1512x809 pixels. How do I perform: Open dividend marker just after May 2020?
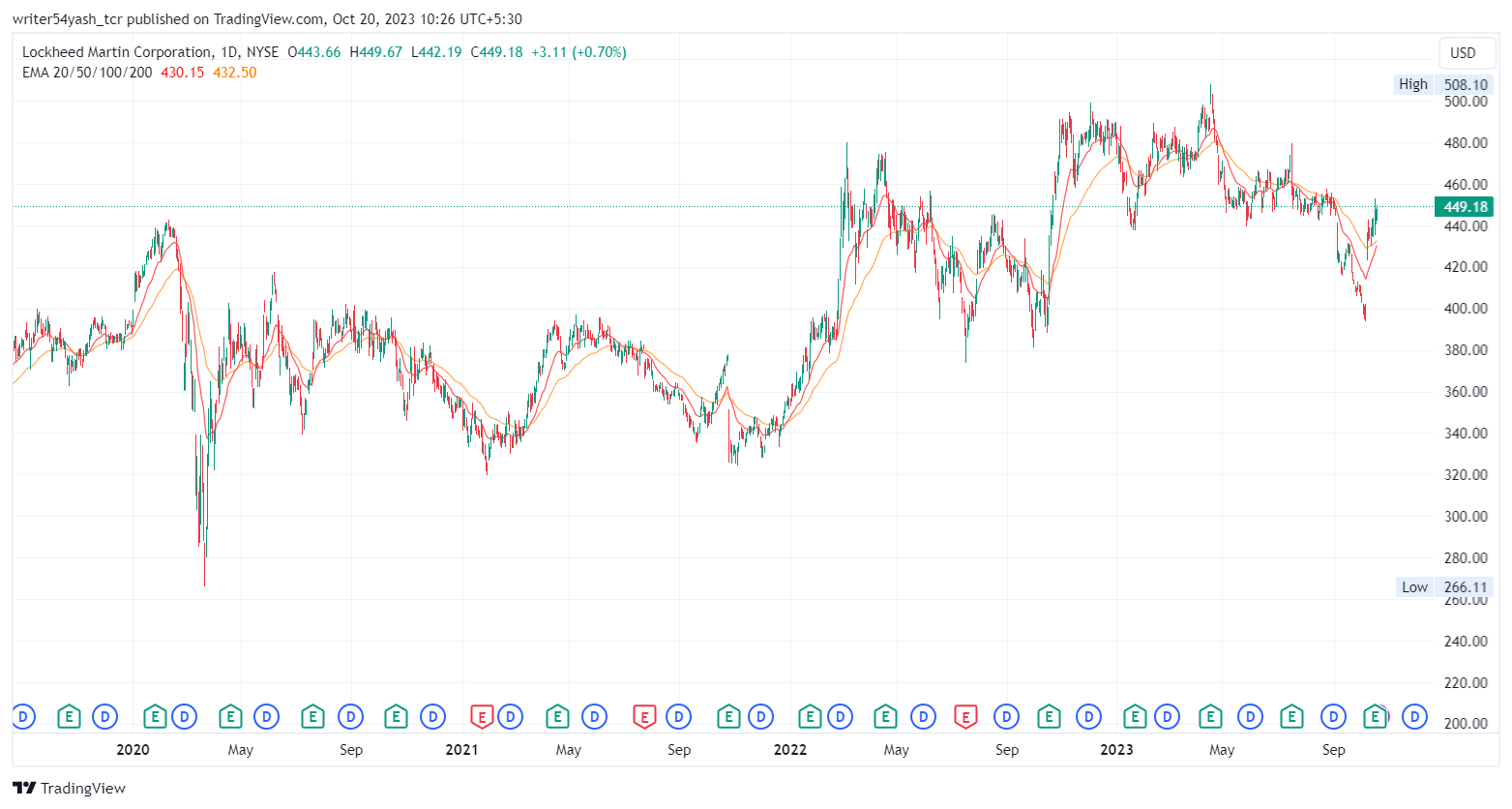pyautogui.click(x=266, y=717)
